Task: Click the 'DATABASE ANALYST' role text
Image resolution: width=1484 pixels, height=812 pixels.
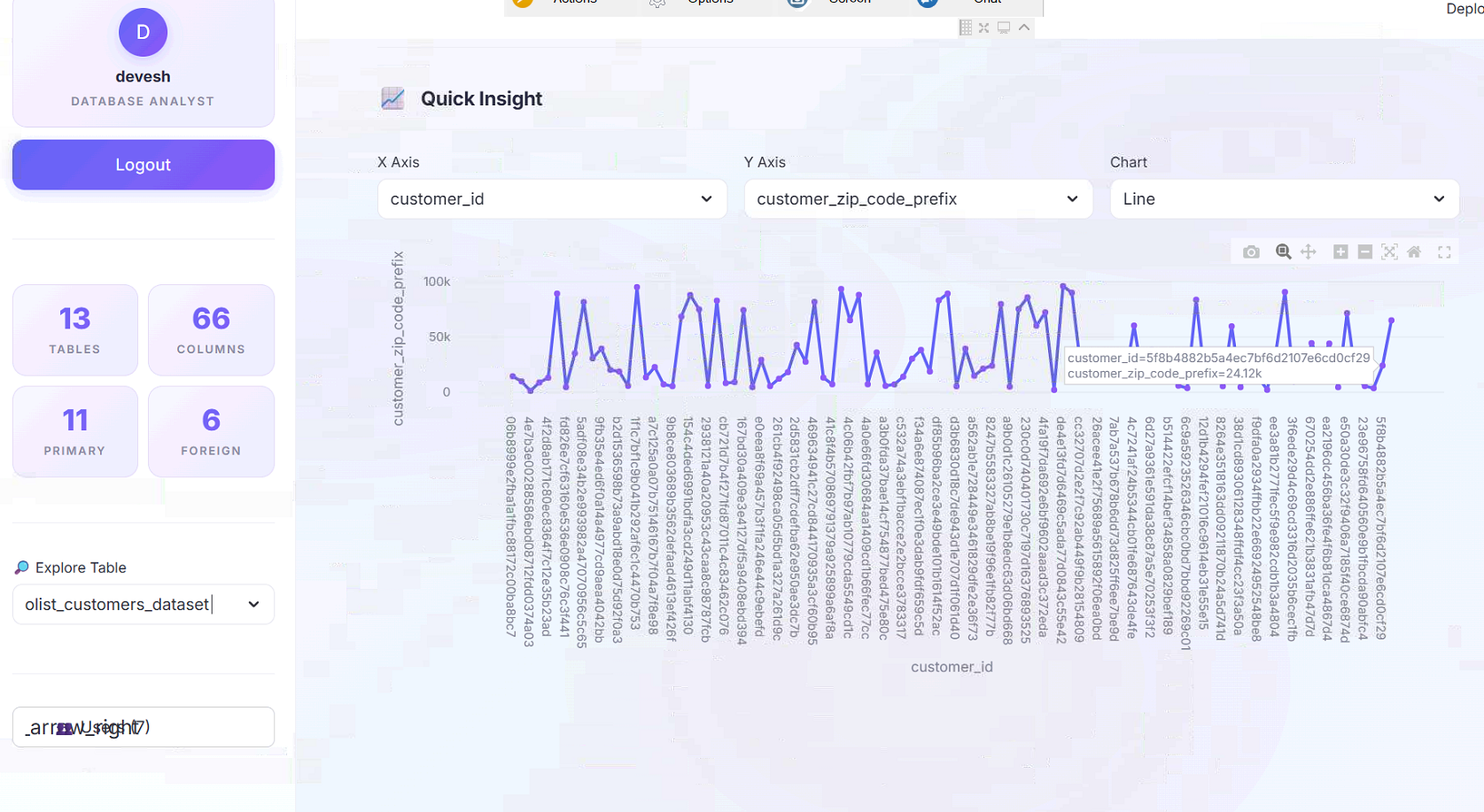Action: (143, 101)
